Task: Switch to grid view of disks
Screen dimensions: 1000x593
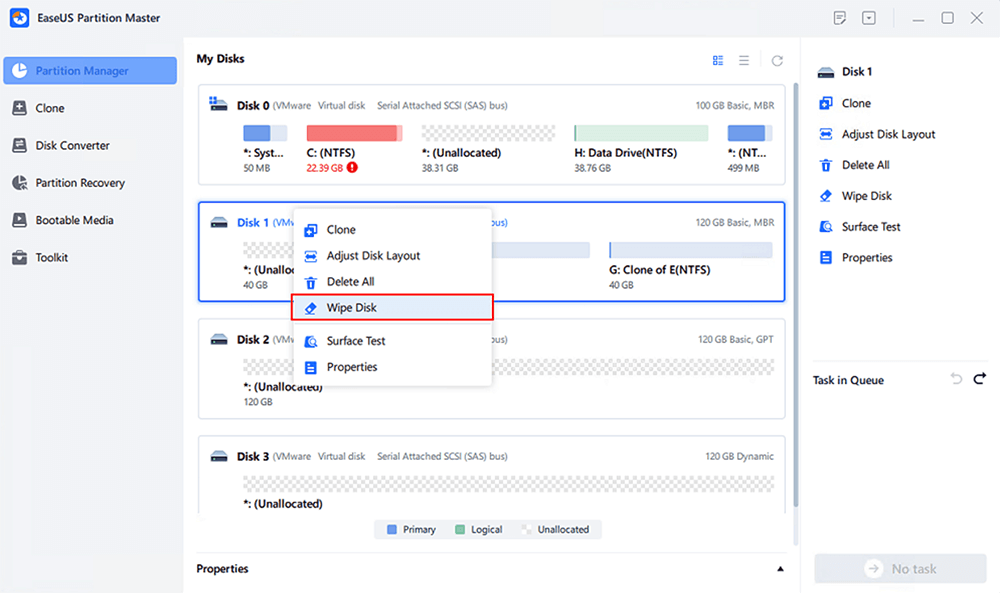Action: point(718,59)
